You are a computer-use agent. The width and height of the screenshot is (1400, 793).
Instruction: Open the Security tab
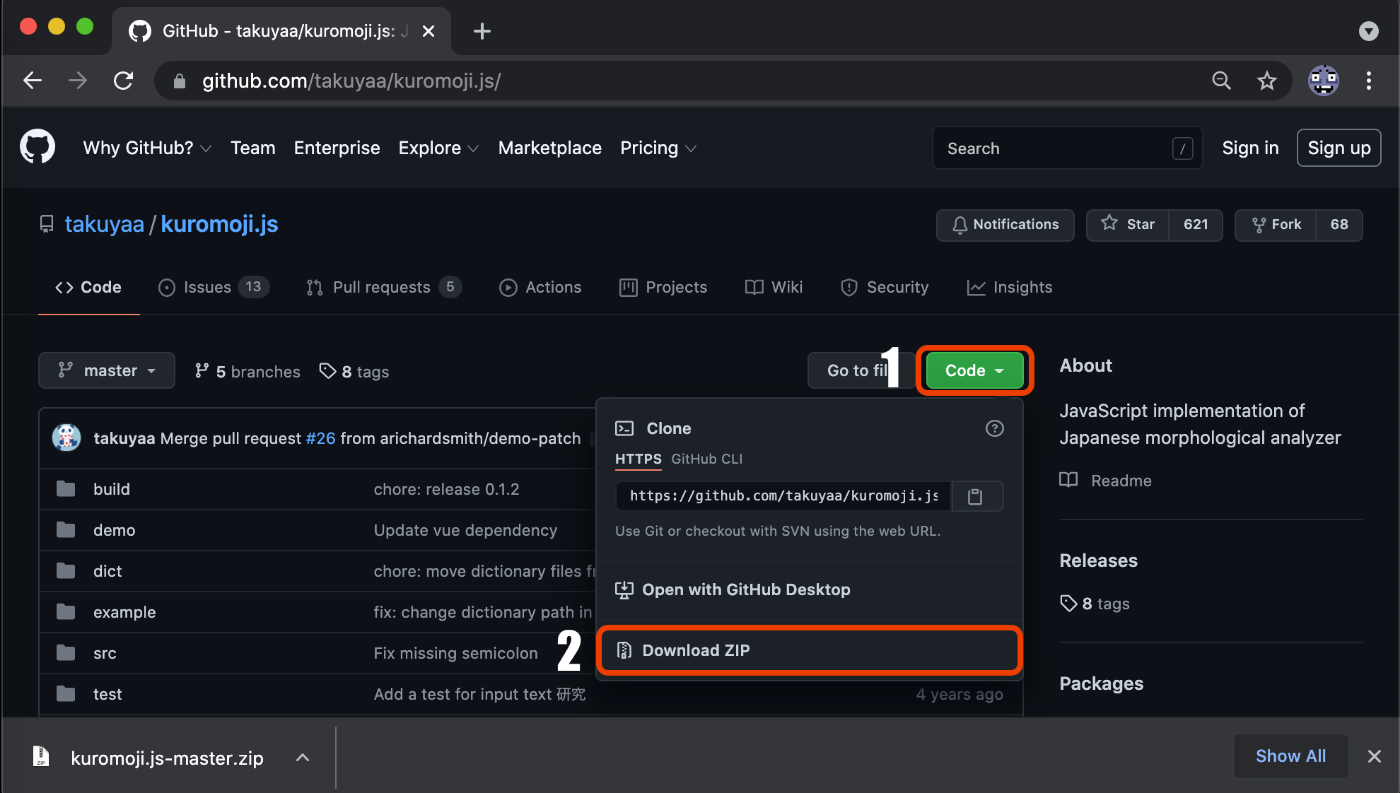click(x=885, y=287)
